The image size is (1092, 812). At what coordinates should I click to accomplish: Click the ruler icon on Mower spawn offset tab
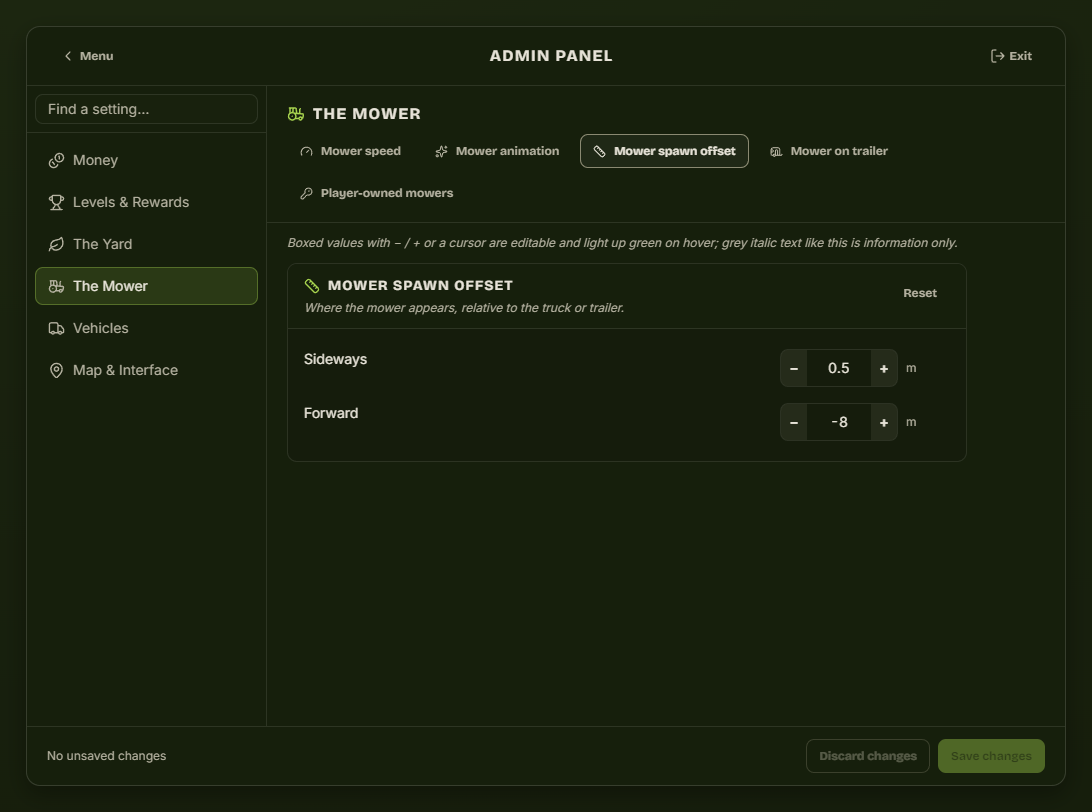600,151
